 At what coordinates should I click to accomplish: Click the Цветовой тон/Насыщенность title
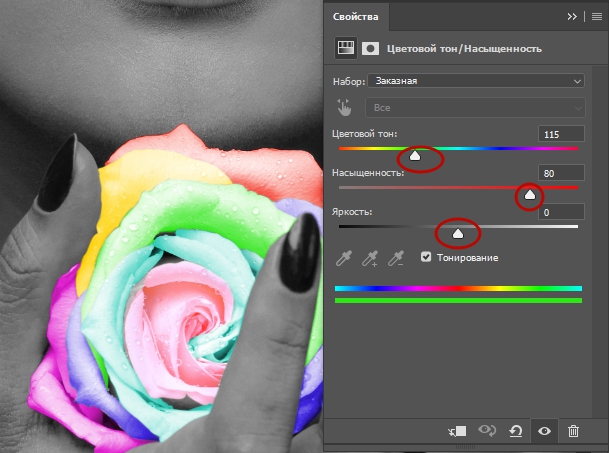pyautogui.click(x=464, y=49)
